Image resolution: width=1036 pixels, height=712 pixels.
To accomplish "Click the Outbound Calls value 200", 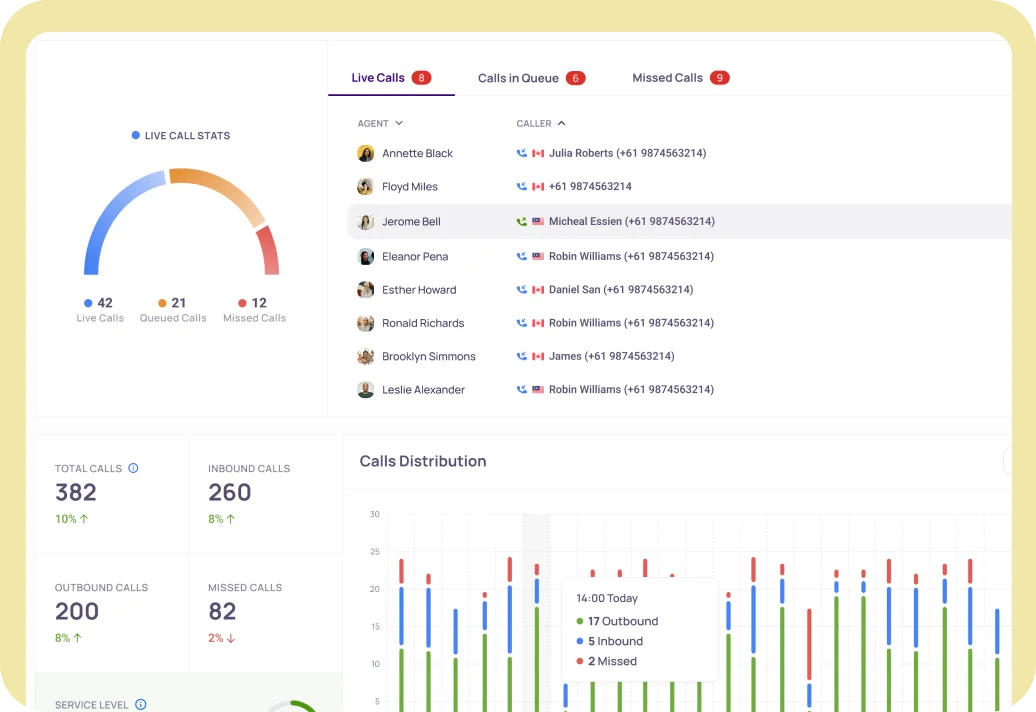I will pyautogui.click(x=77, y=612).
